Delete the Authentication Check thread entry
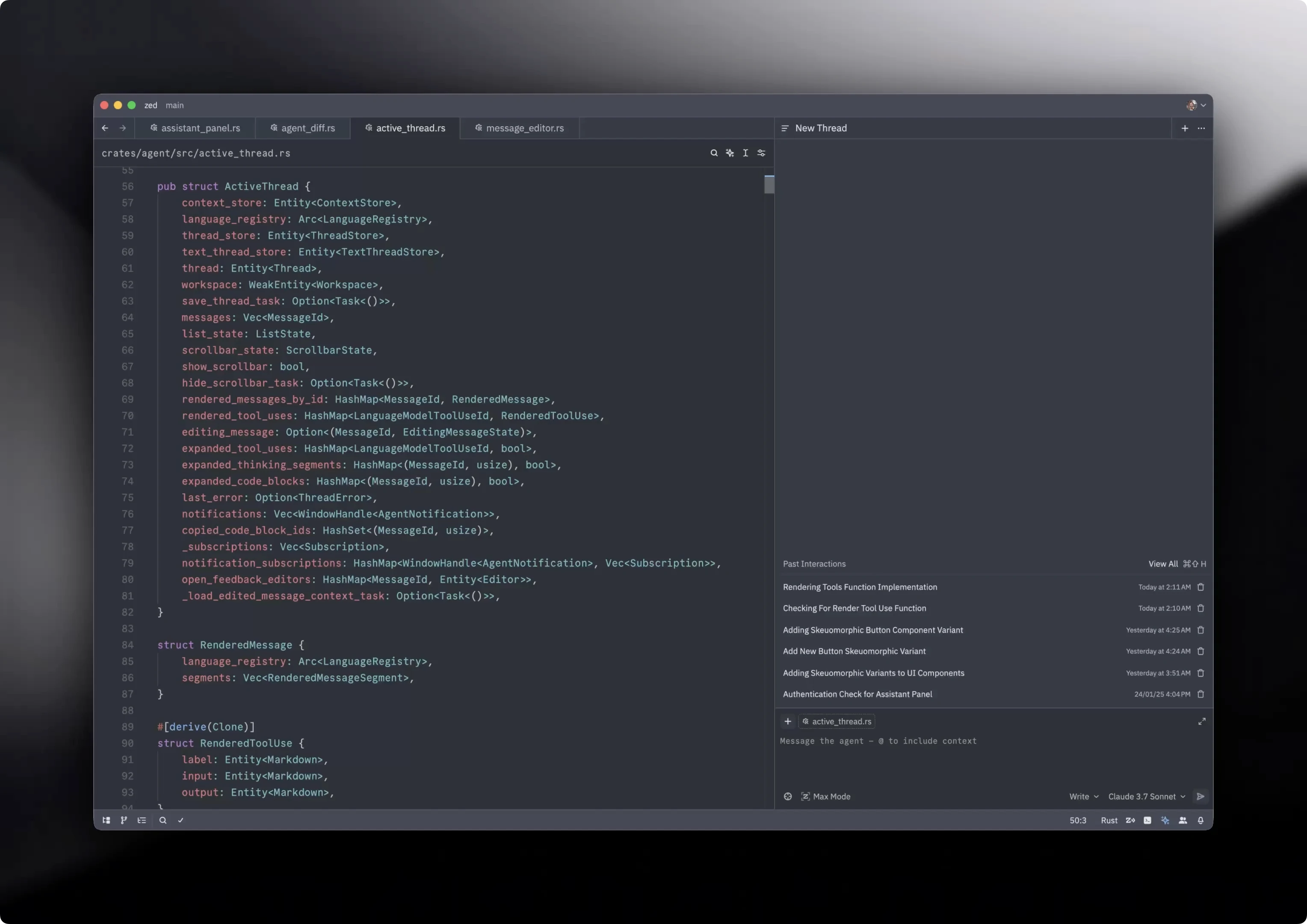1307x924 pixels. coord(1201,694)
